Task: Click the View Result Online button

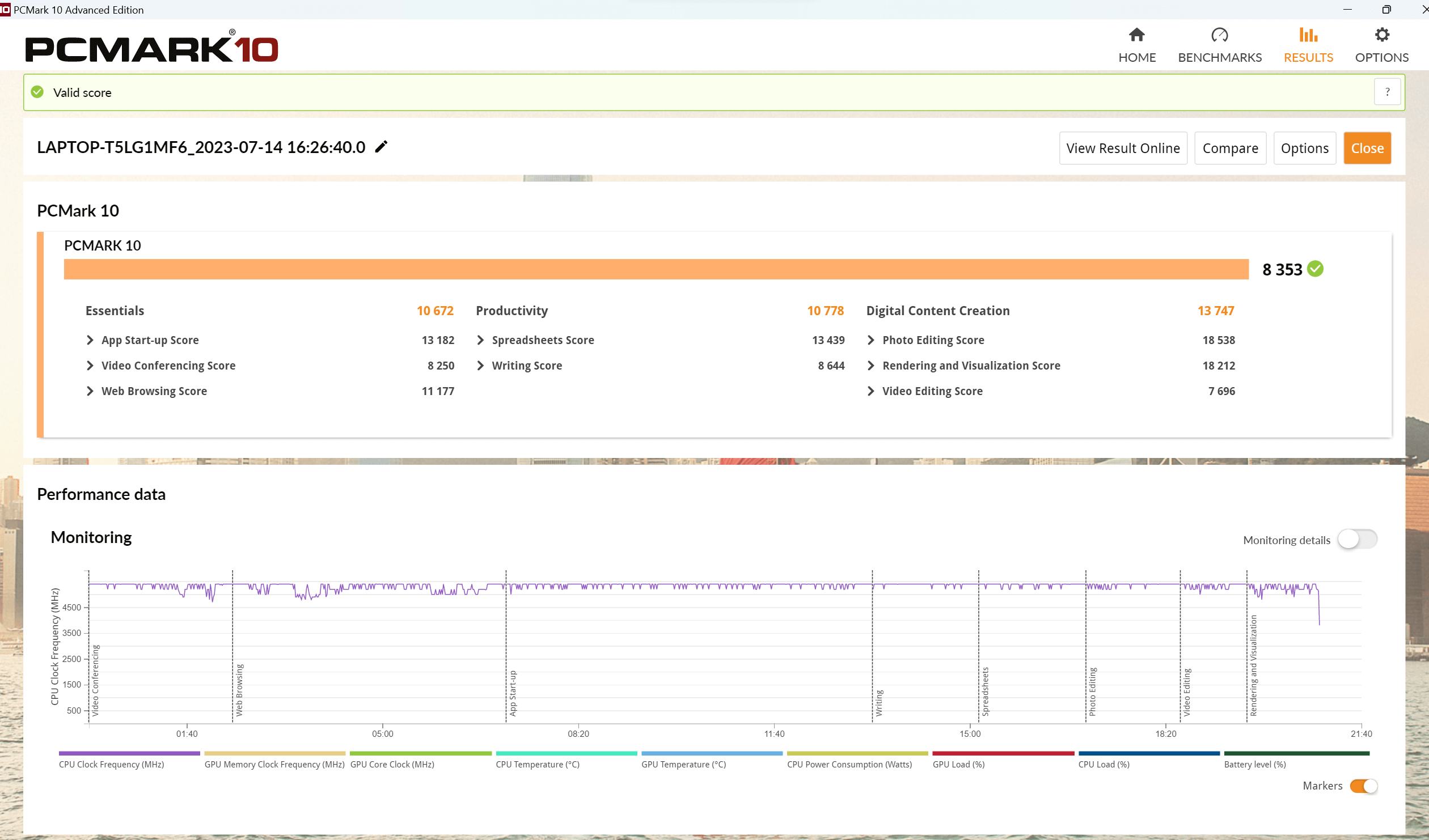Action: click(1123, 149)
